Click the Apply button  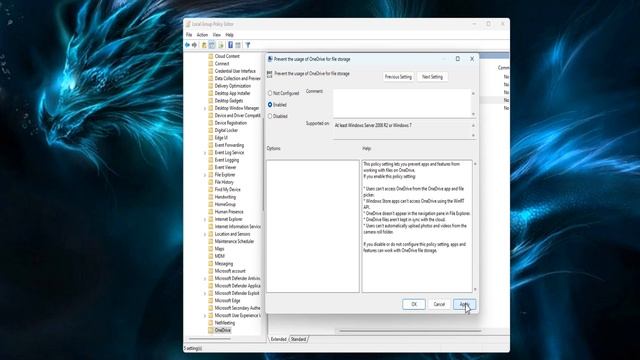pyautogui.click(x=464, y=304)
